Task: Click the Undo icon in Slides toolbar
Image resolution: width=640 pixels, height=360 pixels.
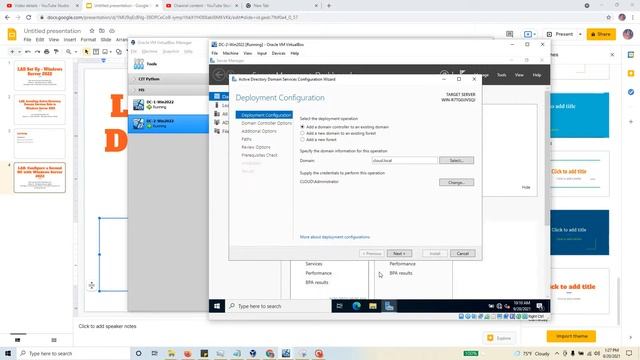Action: point(27,52)
